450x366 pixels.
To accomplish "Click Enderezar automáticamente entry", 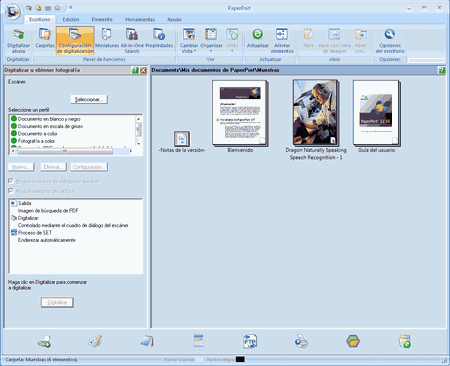I will click(47, 240).
